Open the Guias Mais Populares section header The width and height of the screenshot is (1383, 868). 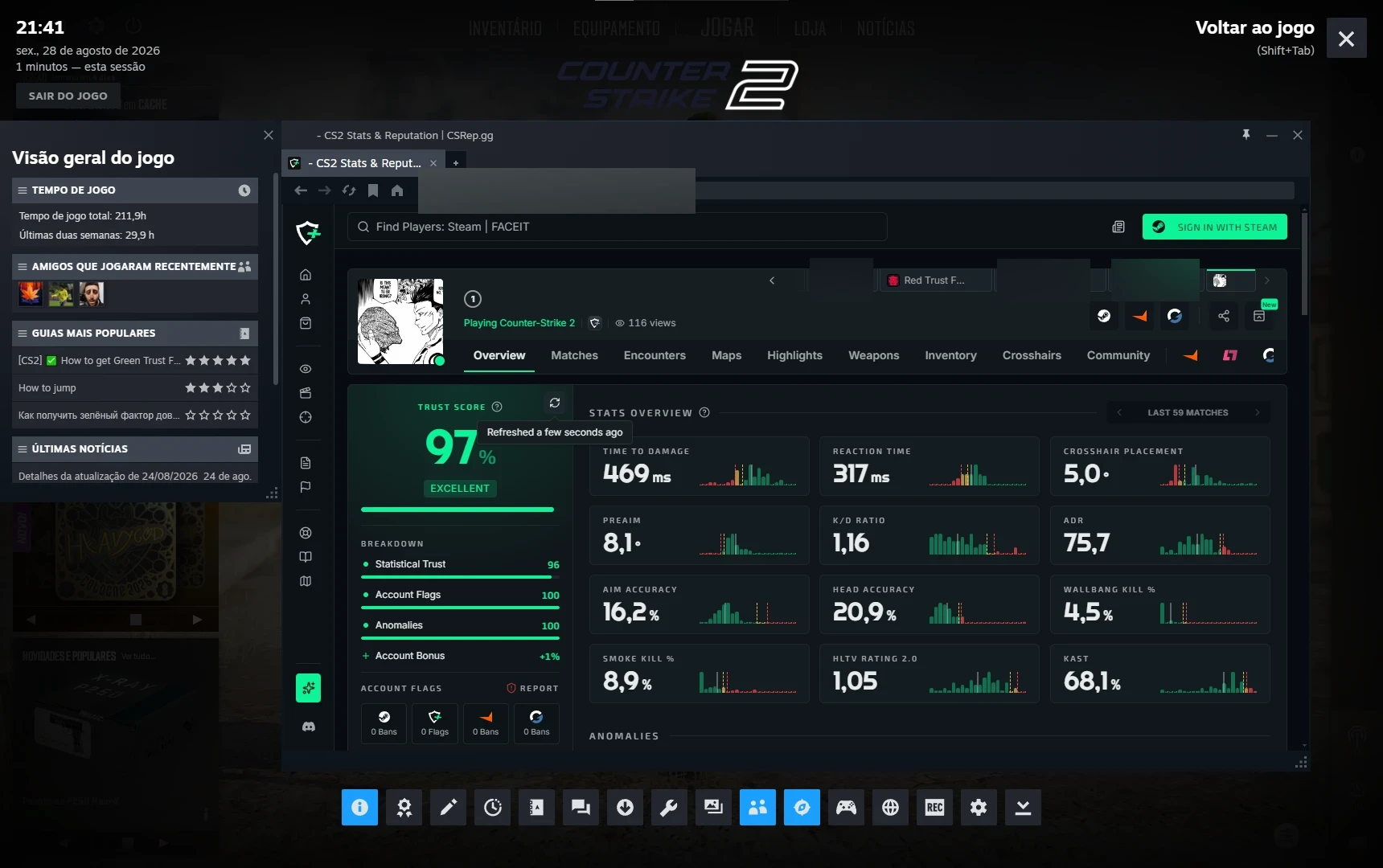pos(135,334)
